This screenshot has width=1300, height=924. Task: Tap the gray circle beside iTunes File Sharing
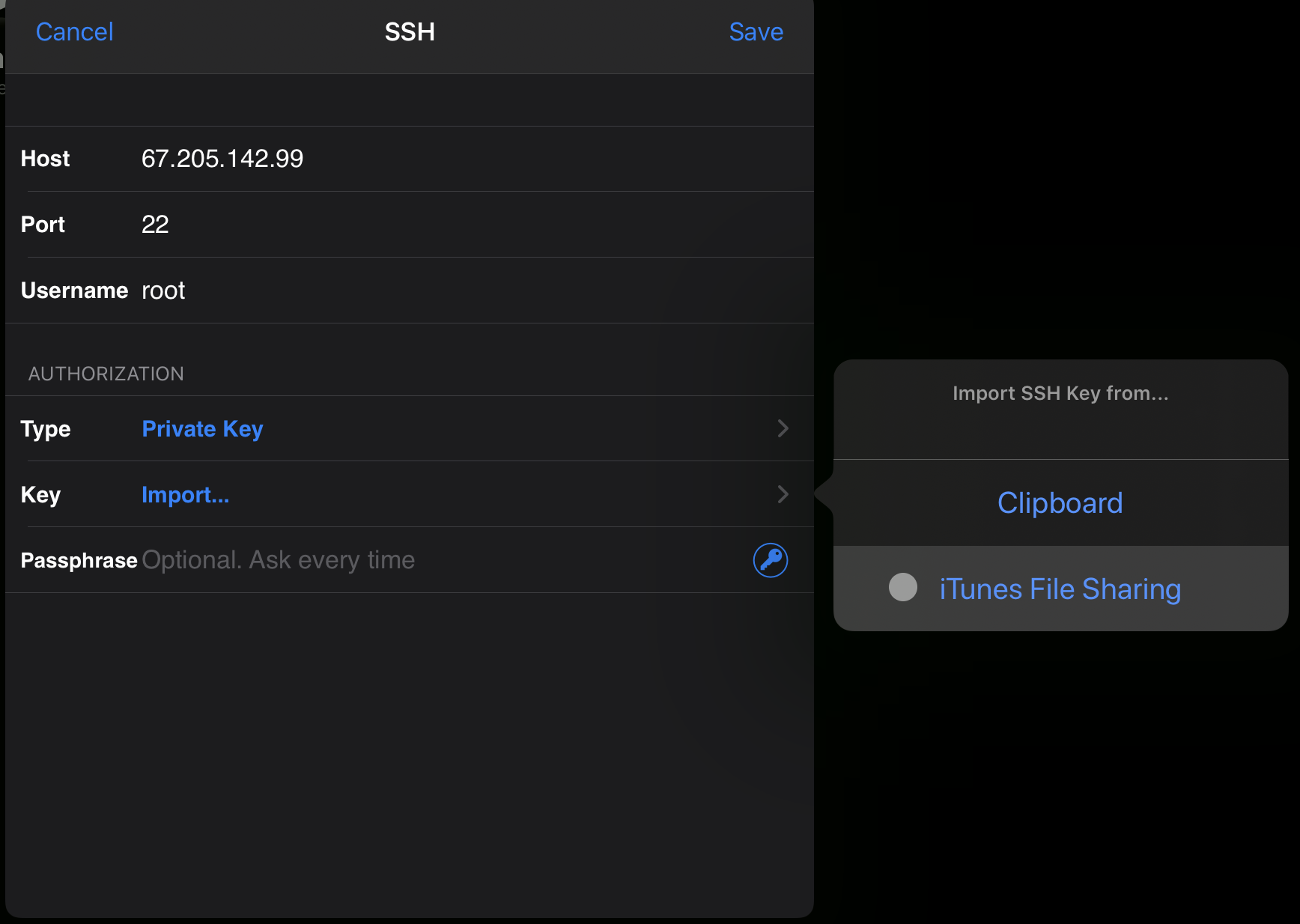point(902,588)
